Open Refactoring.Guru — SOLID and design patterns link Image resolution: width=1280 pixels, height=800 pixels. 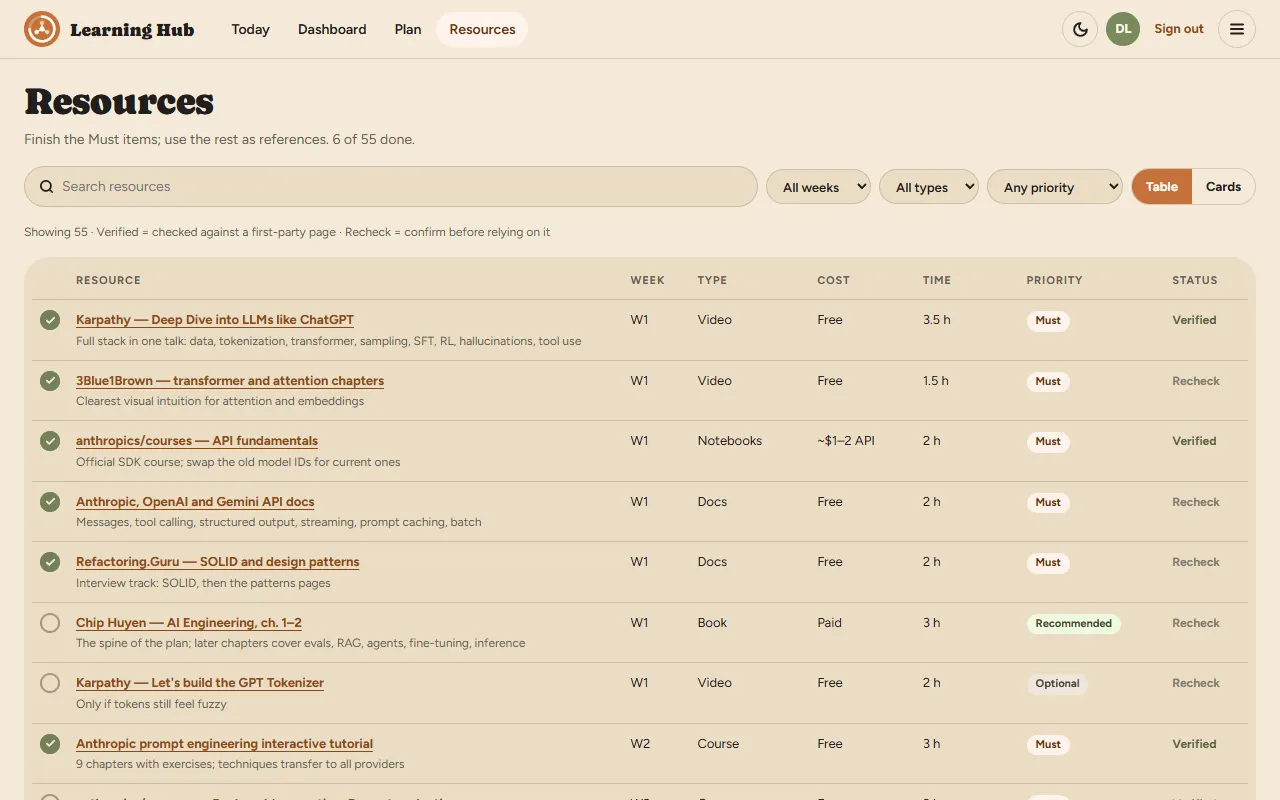(x=218, y=562)
